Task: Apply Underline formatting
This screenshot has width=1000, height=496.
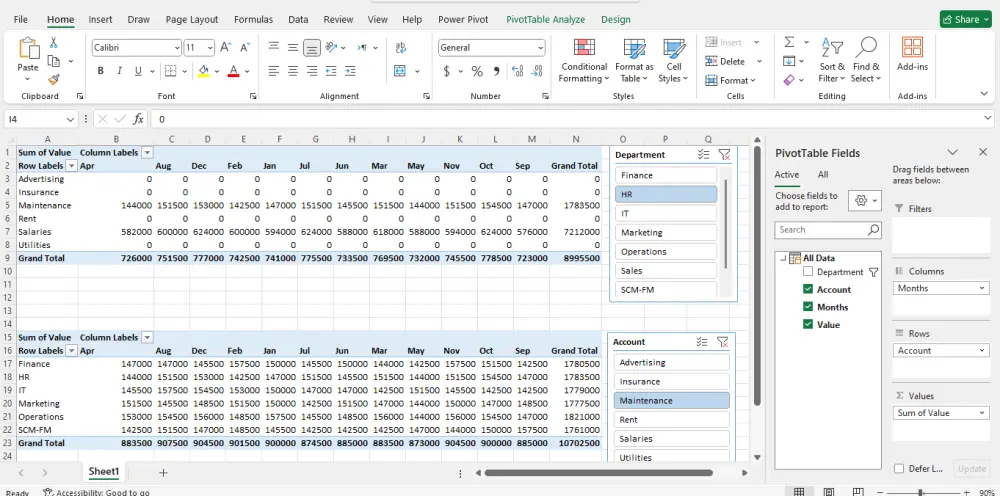Action: pos(138,71)
